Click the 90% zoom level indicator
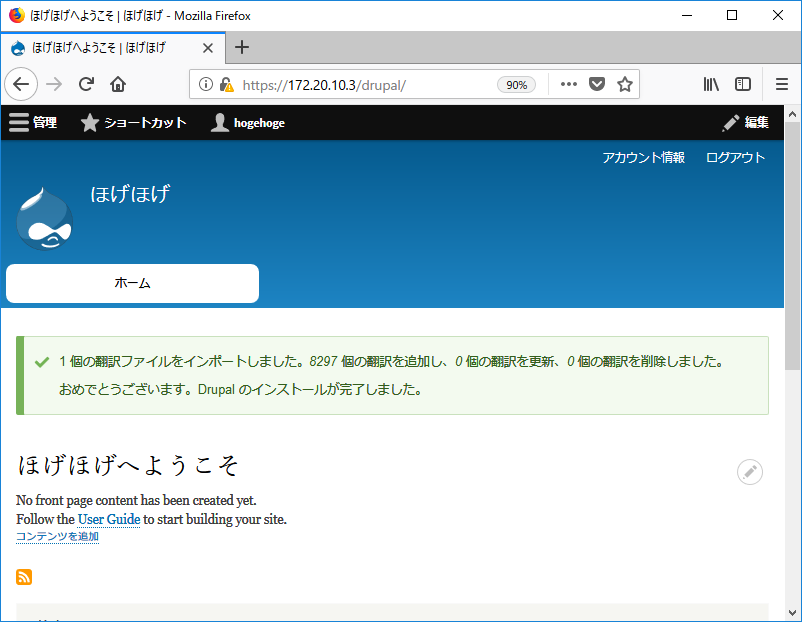Image resolution: width=802 pixels, height=622 pixels. coord(517,85)
